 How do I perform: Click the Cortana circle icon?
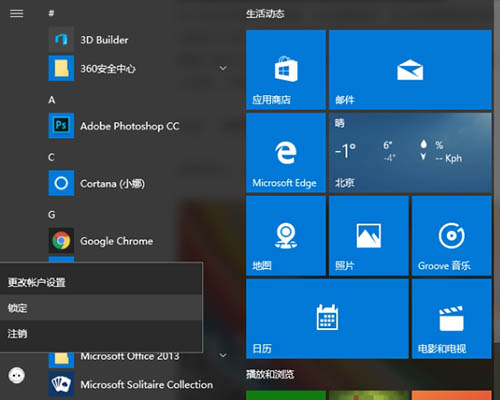pyautogui.click(x=61, y=183)
